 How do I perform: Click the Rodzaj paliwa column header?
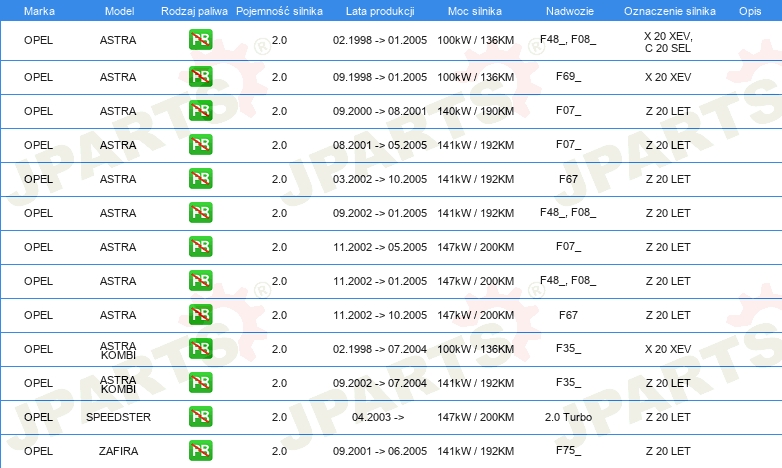(194, 11)
